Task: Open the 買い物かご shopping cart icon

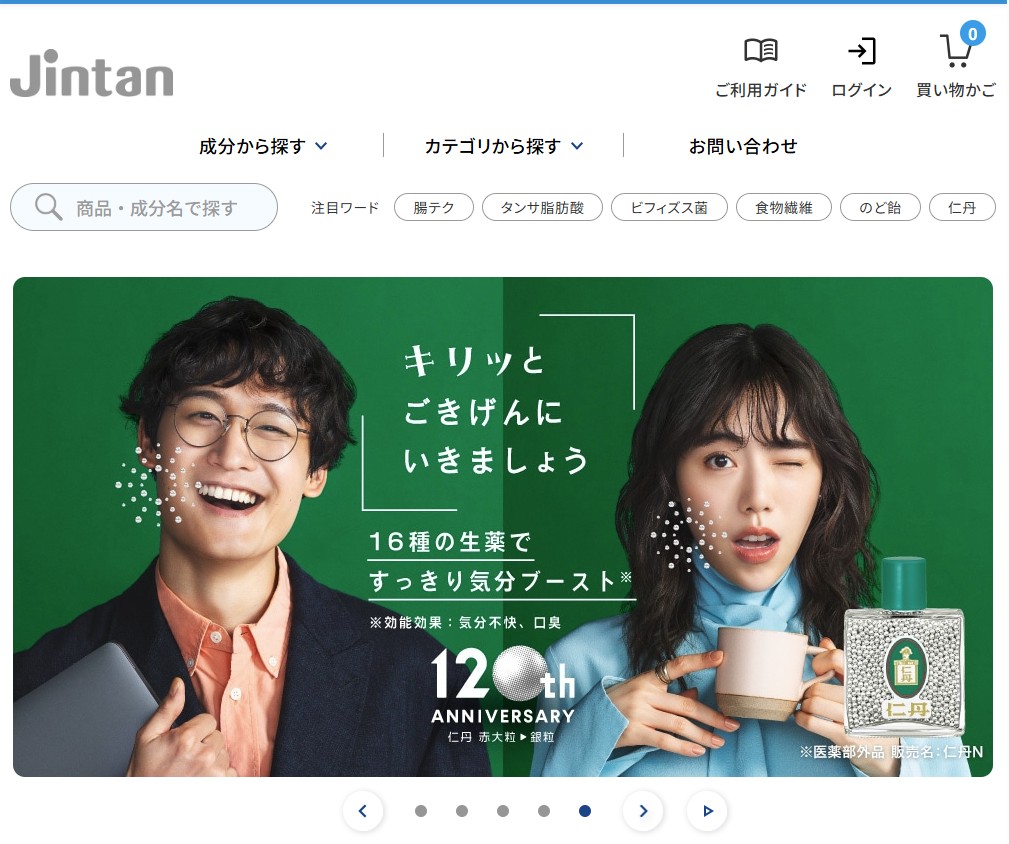Action: (x=955, y=51)
